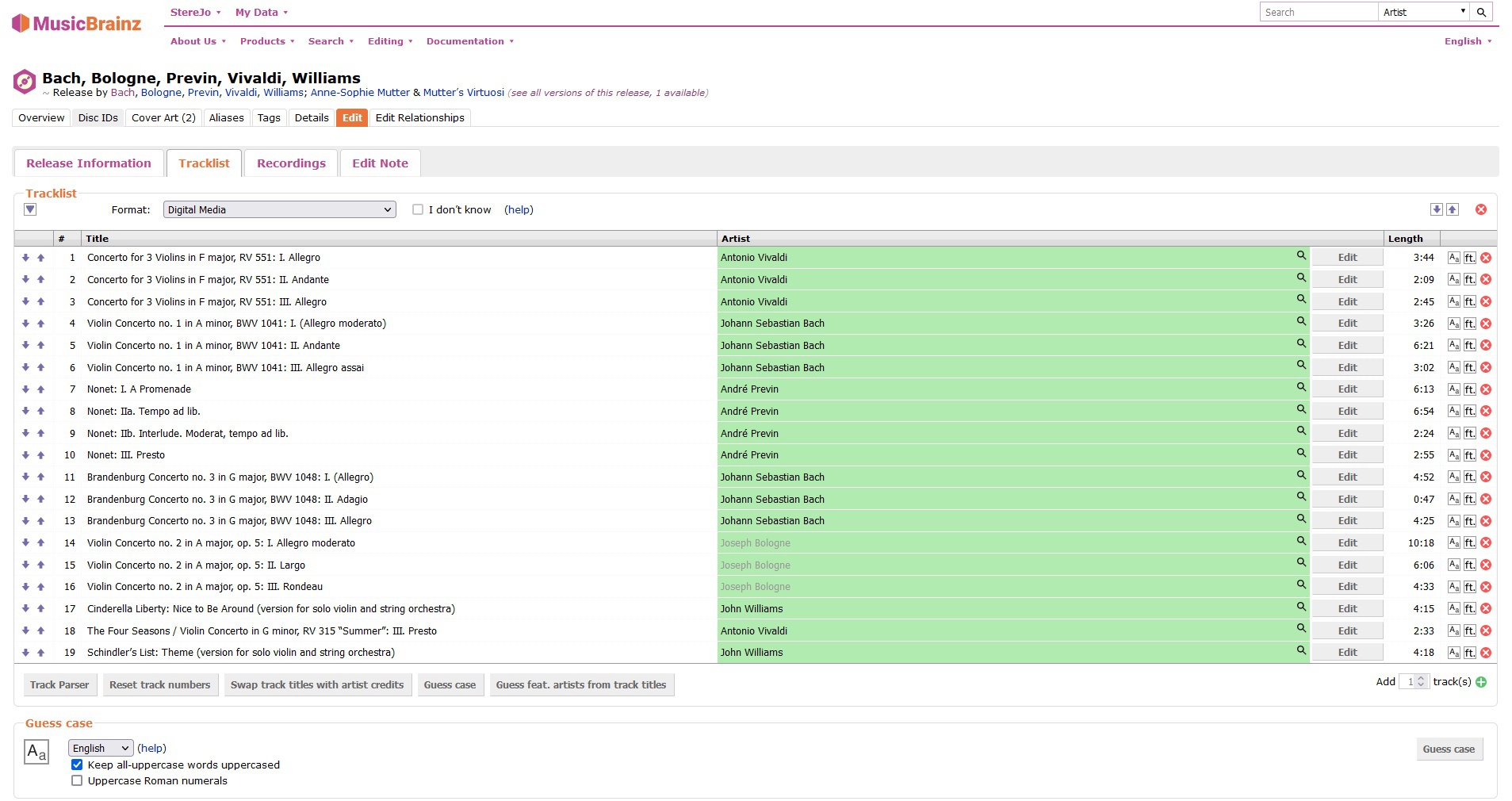
Task: Search artist for track 4 via magnifier
Action: [1301, 321]
